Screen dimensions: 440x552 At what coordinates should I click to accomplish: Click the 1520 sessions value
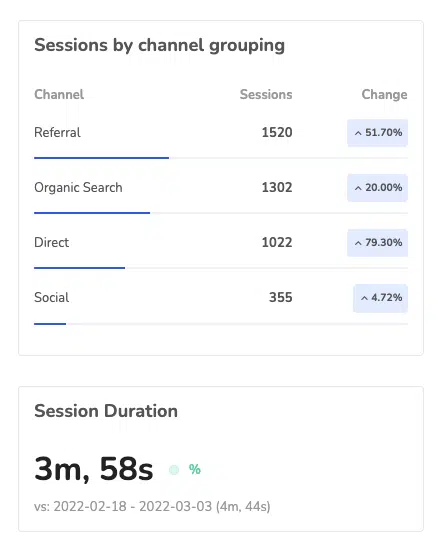pos(277,132)
